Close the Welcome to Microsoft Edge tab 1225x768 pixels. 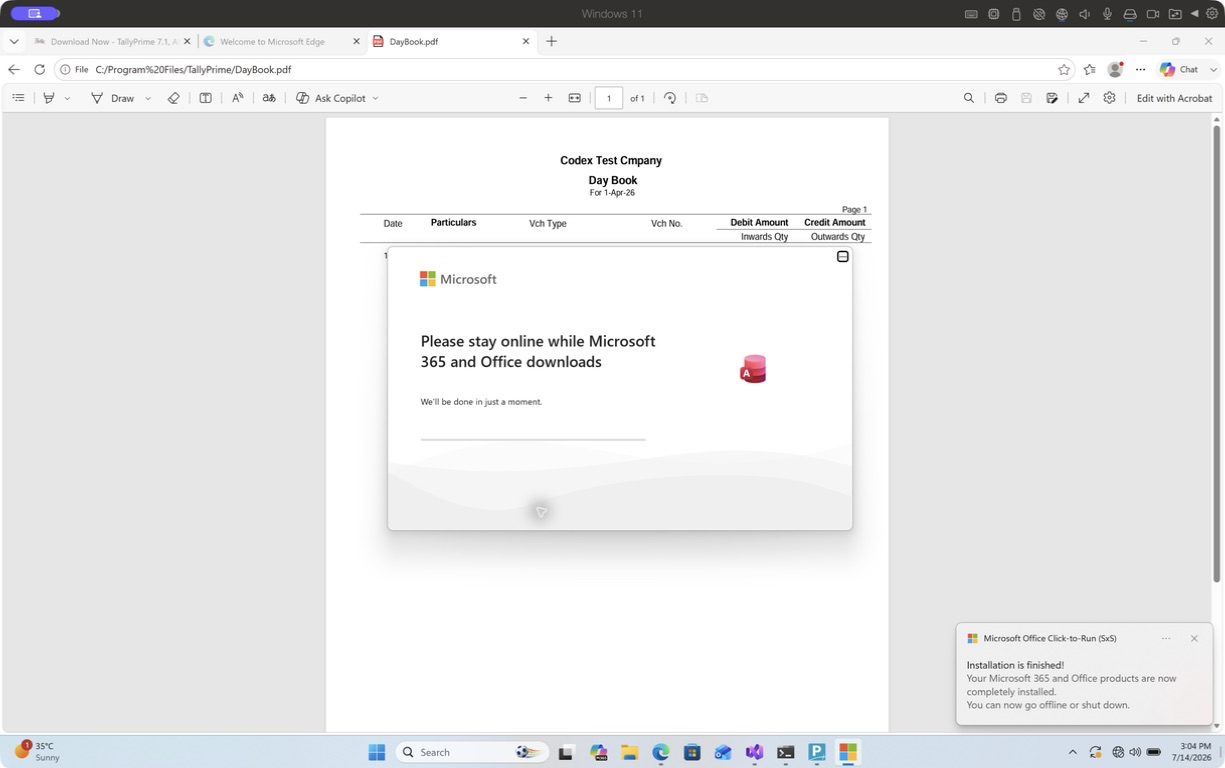tap(356, 42)
